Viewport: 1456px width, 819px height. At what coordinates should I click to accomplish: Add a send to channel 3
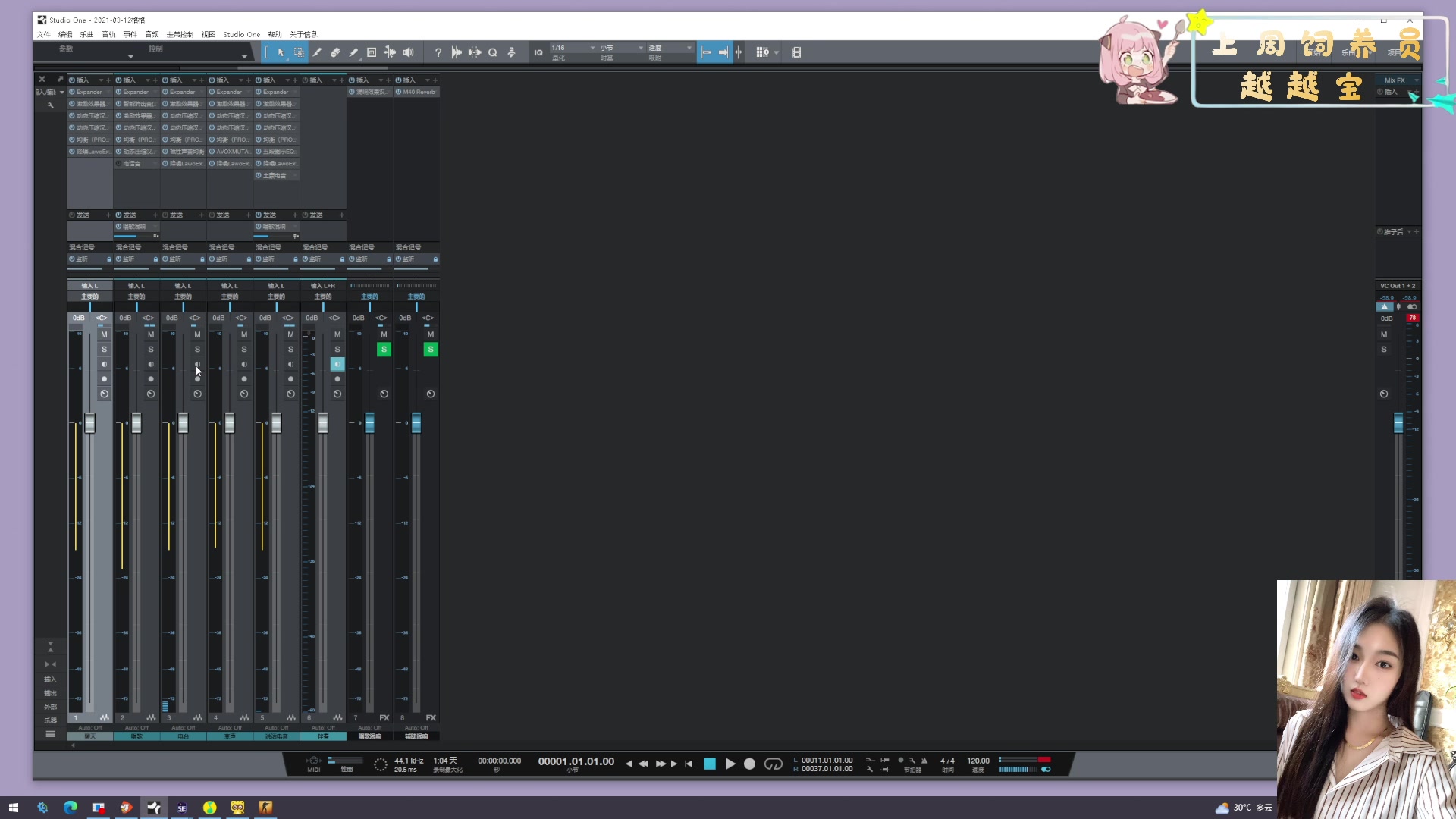pos(202,215)
